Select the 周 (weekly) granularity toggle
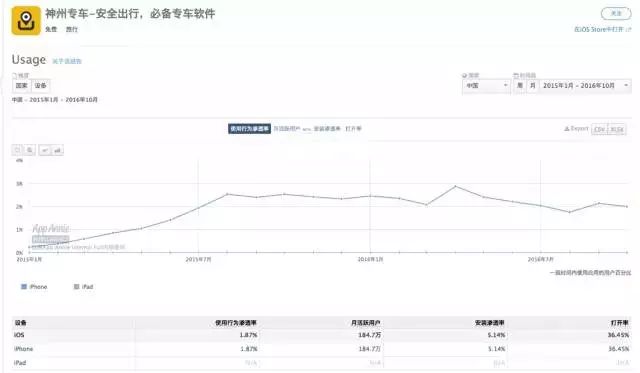This screenshot has height=373, width=640. coord(520,86)
